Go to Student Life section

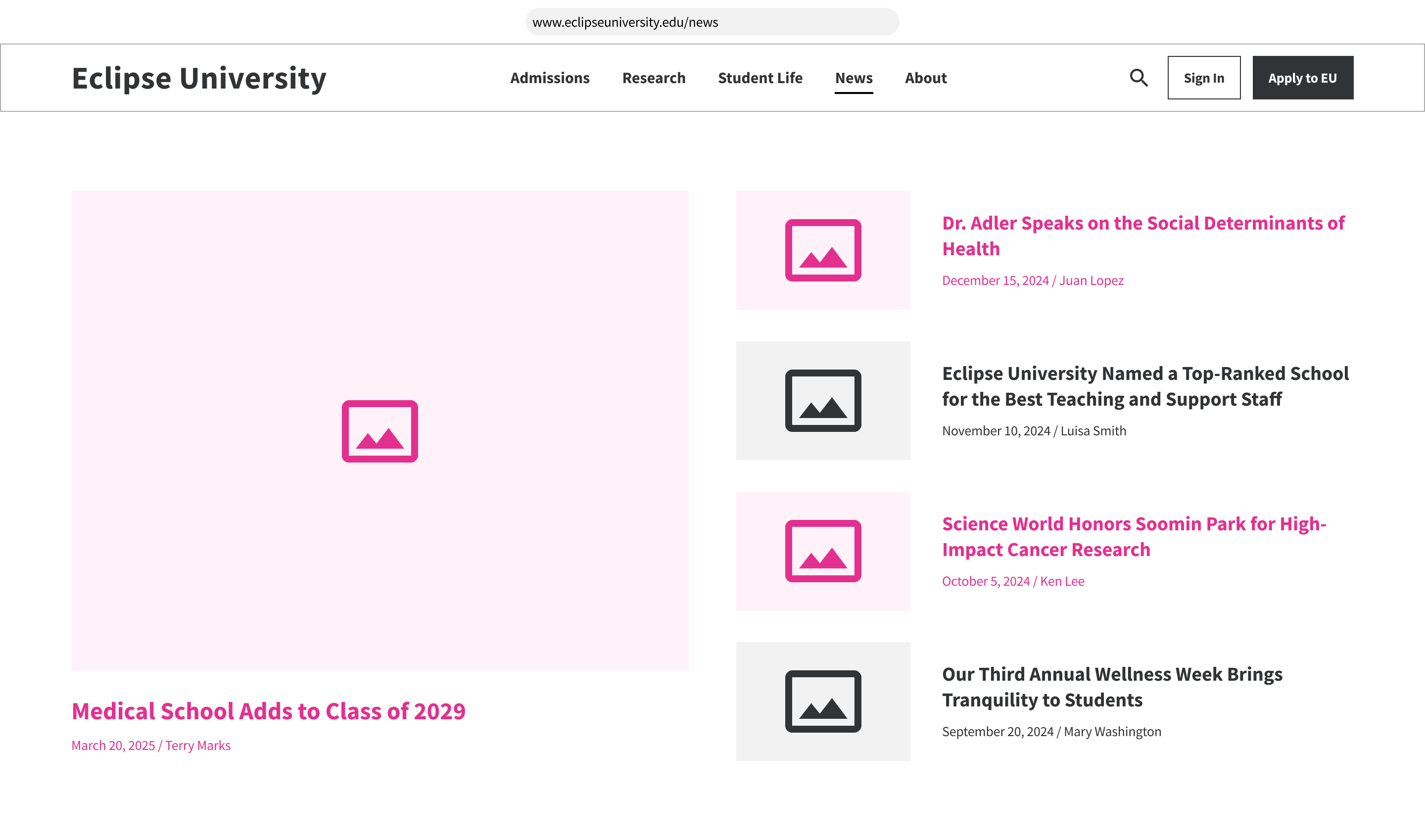pos(760,78)
